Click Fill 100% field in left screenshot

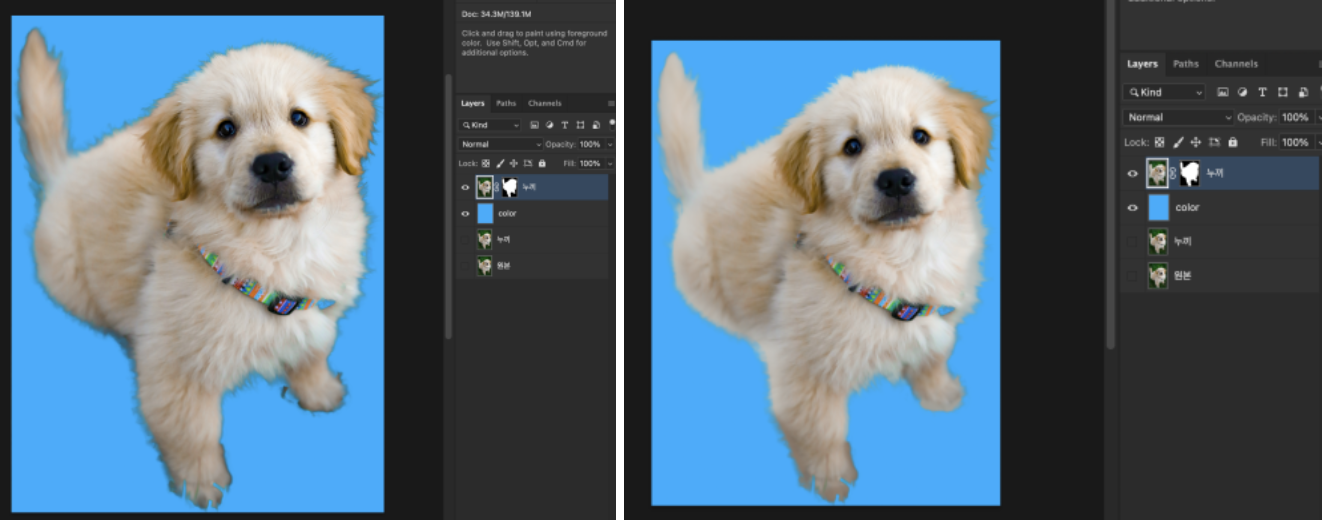point(591,163)
